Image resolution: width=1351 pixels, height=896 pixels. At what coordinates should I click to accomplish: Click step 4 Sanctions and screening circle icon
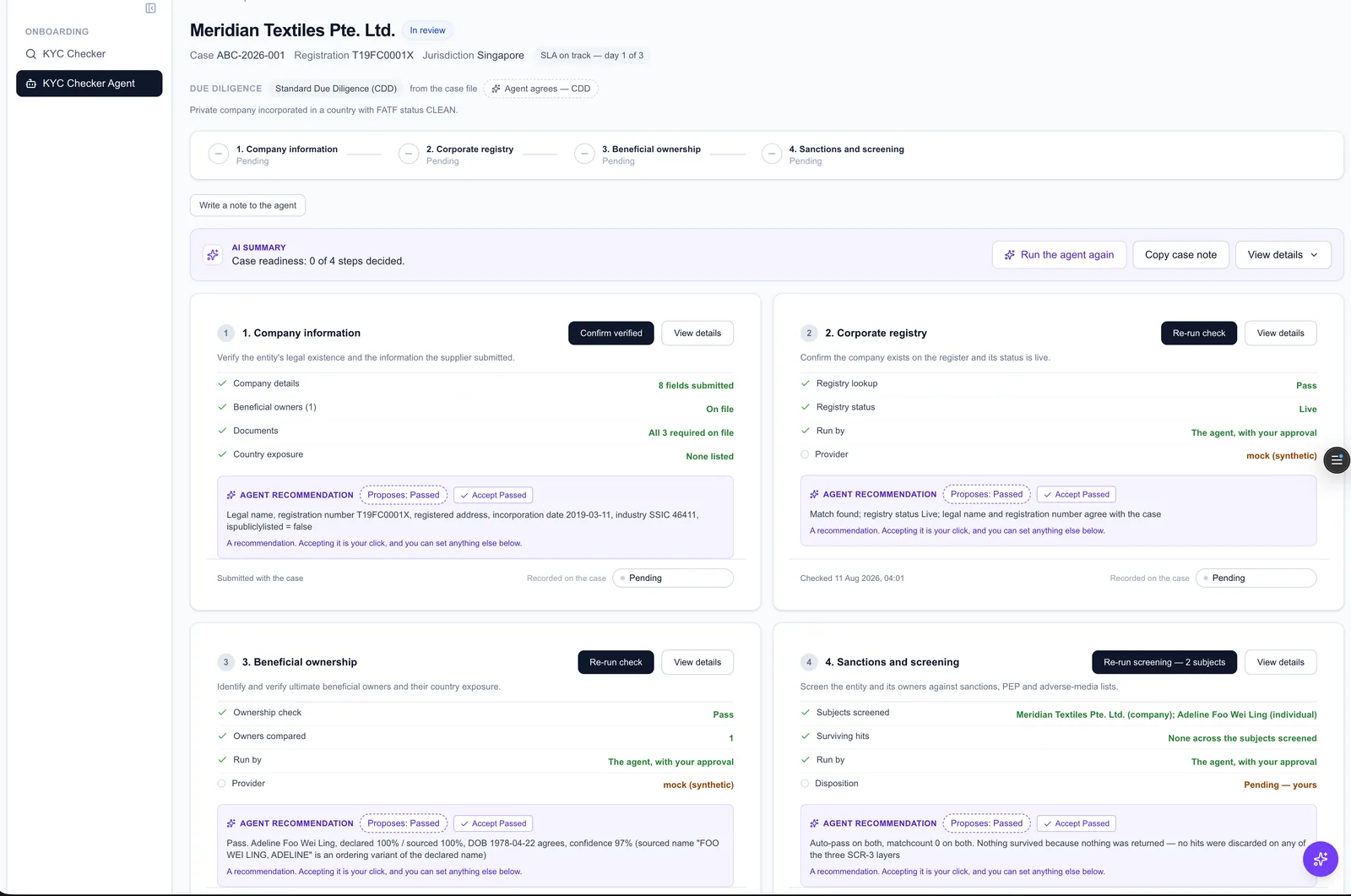(x=772, y=154)
